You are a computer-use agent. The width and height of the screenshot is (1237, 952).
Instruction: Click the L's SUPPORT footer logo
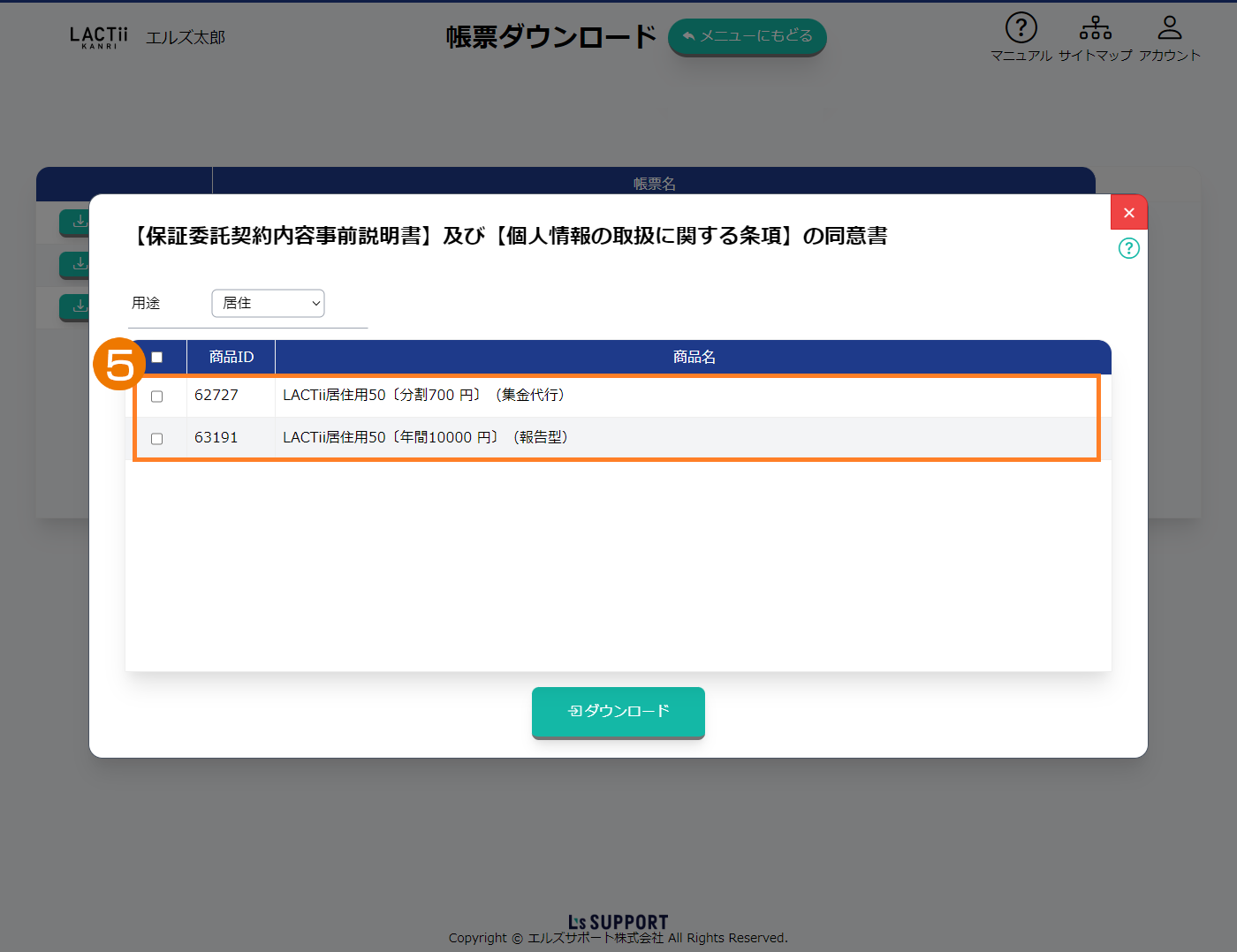[x=618, y=922]
